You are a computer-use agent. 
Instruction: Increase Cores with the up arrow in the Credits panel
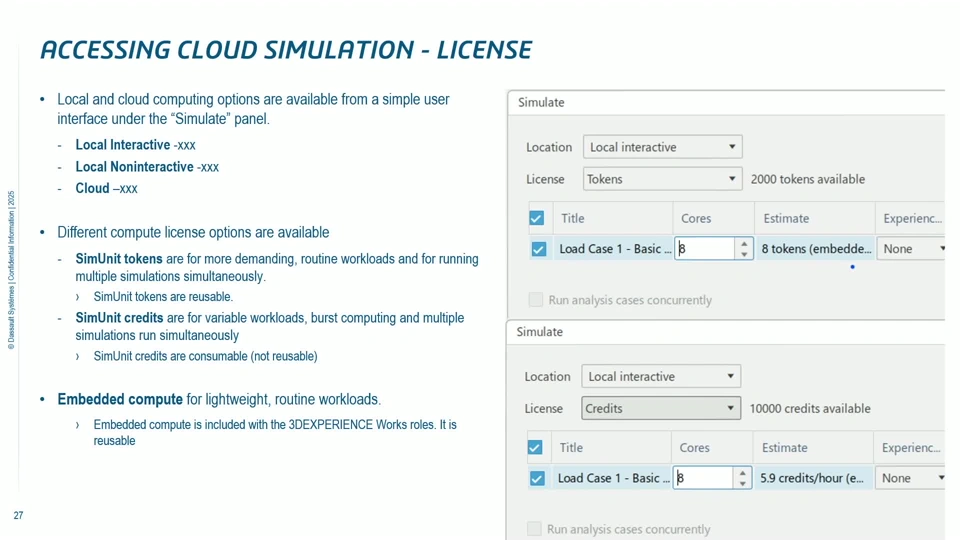coord(742,473)
